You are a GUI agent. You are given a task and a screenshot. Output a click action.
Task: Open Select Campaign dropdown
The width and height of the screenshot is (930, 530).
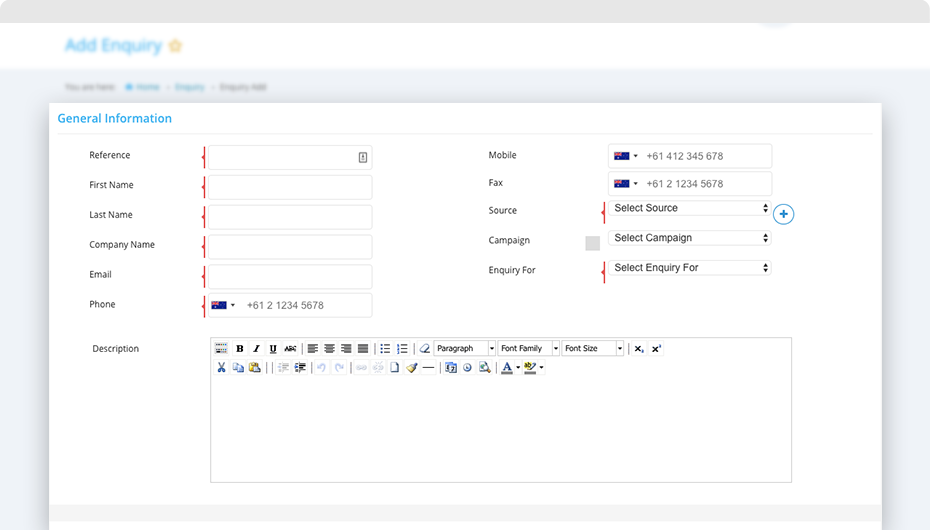(689, 238)
